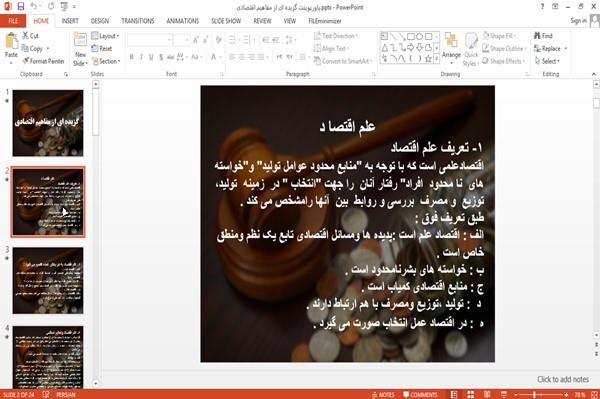Expand the Layout dropdown

click(105, 36)
